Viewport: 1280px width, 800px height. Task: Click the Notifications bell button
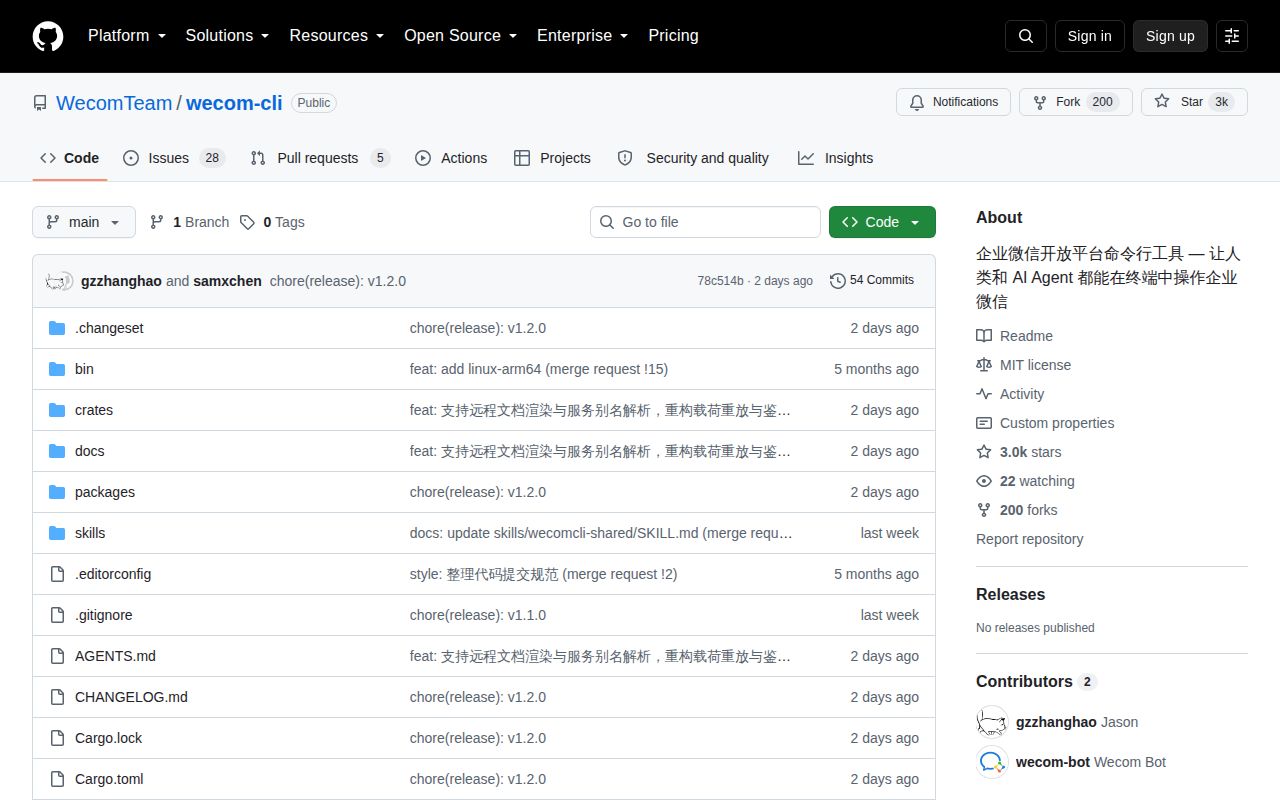(x=954, y=102)
